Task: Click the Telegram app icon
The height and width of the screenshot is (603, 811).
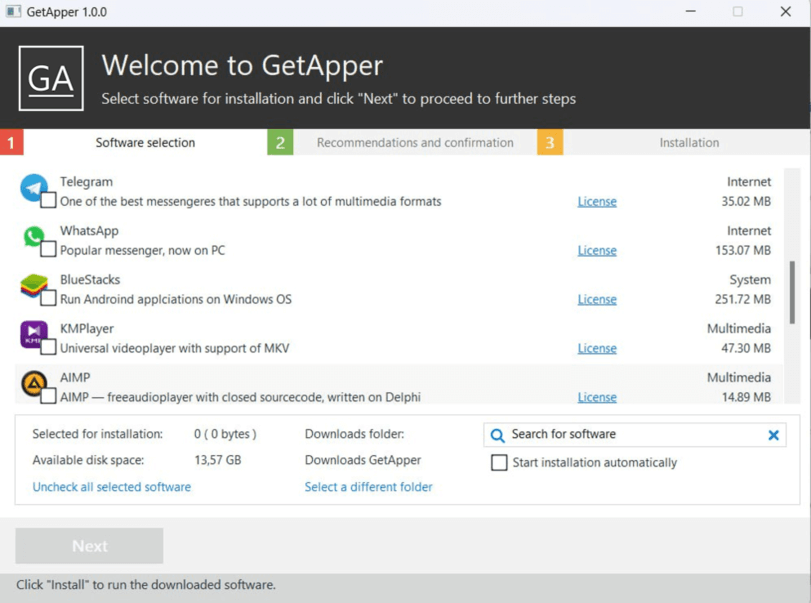Action: tap(34, 187)
